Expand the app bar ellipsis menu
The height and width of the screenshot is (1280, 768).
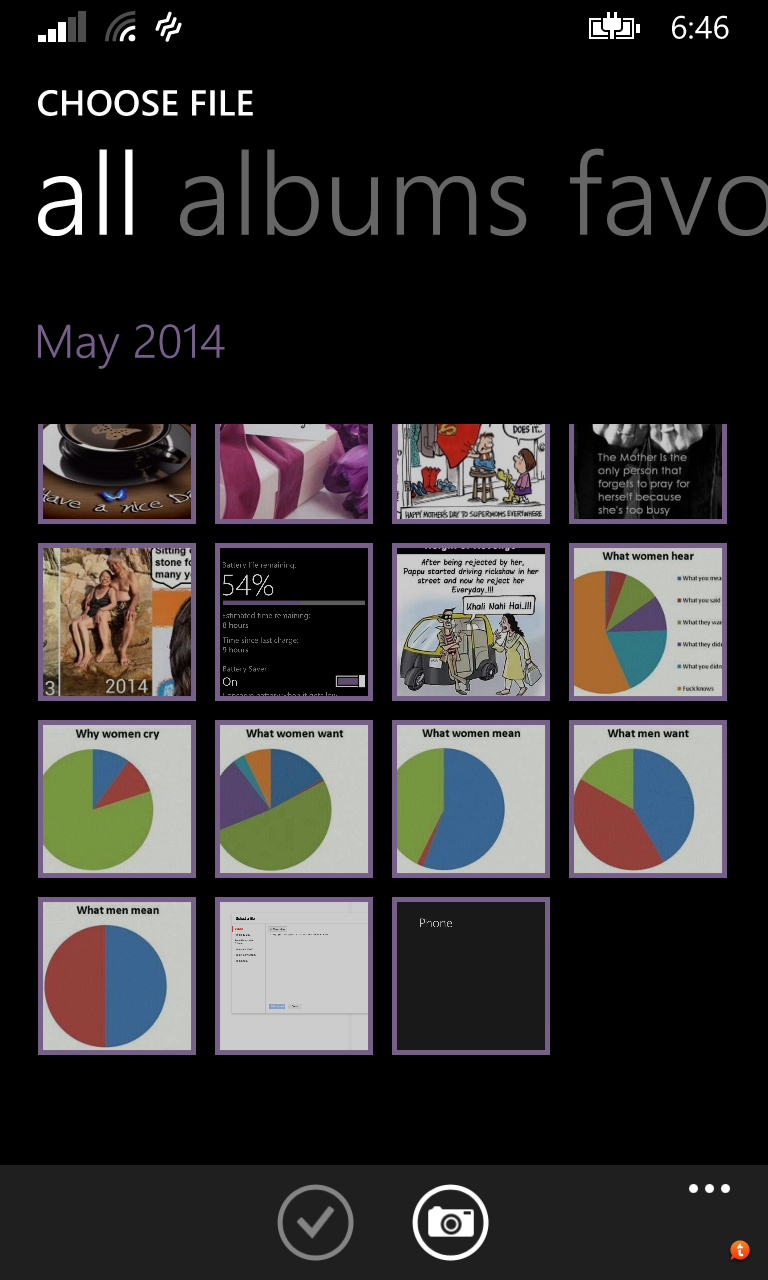click(x=710, y=1189)
